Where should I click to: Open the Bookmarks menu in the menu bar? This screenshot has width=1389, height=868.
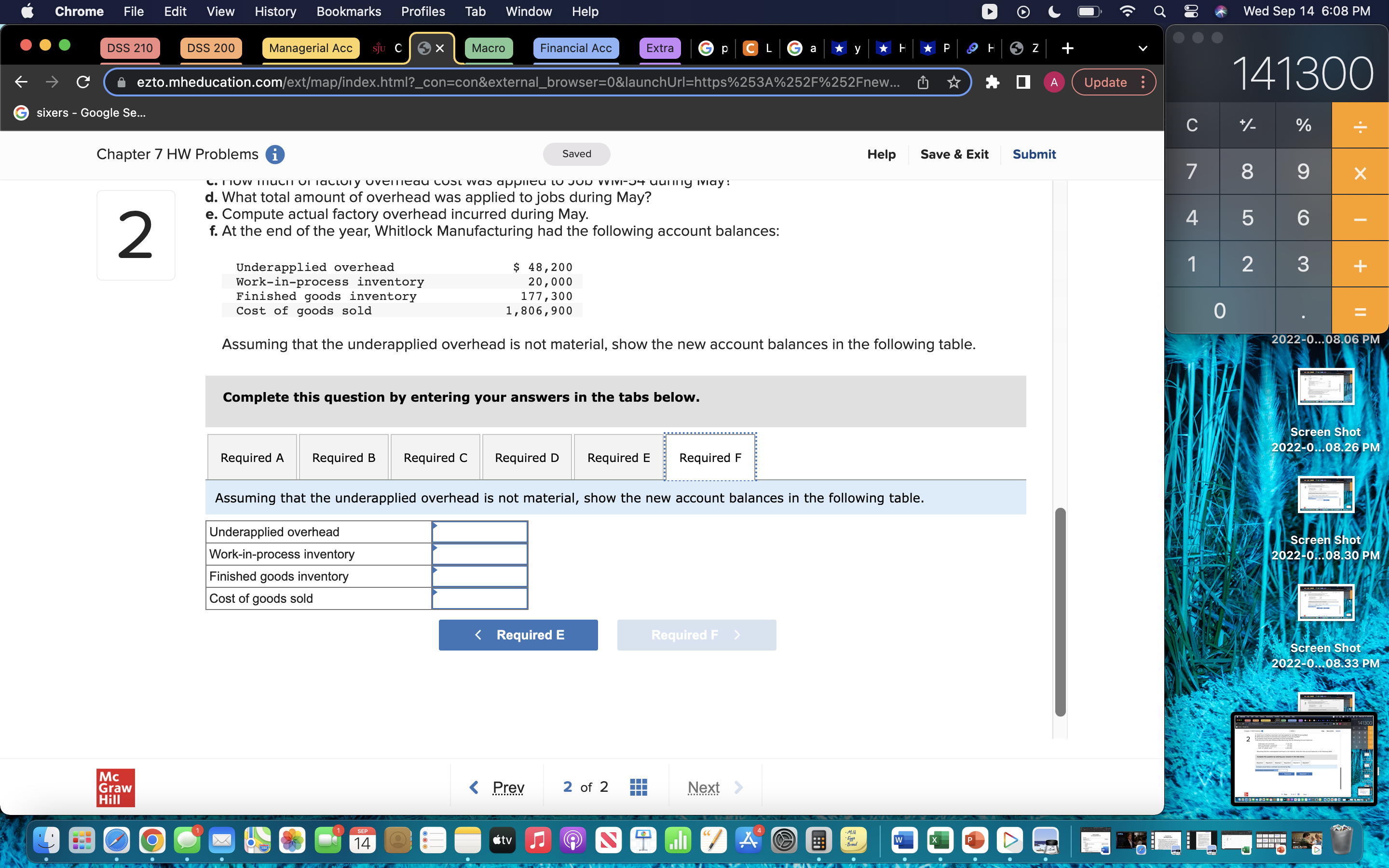pos(348,12)
